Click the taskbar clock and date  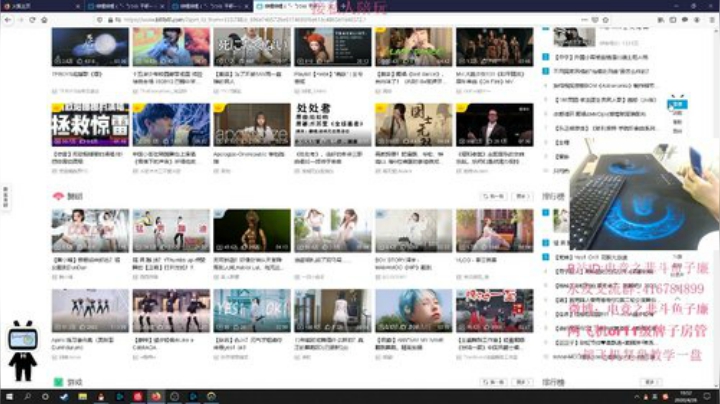686,397
